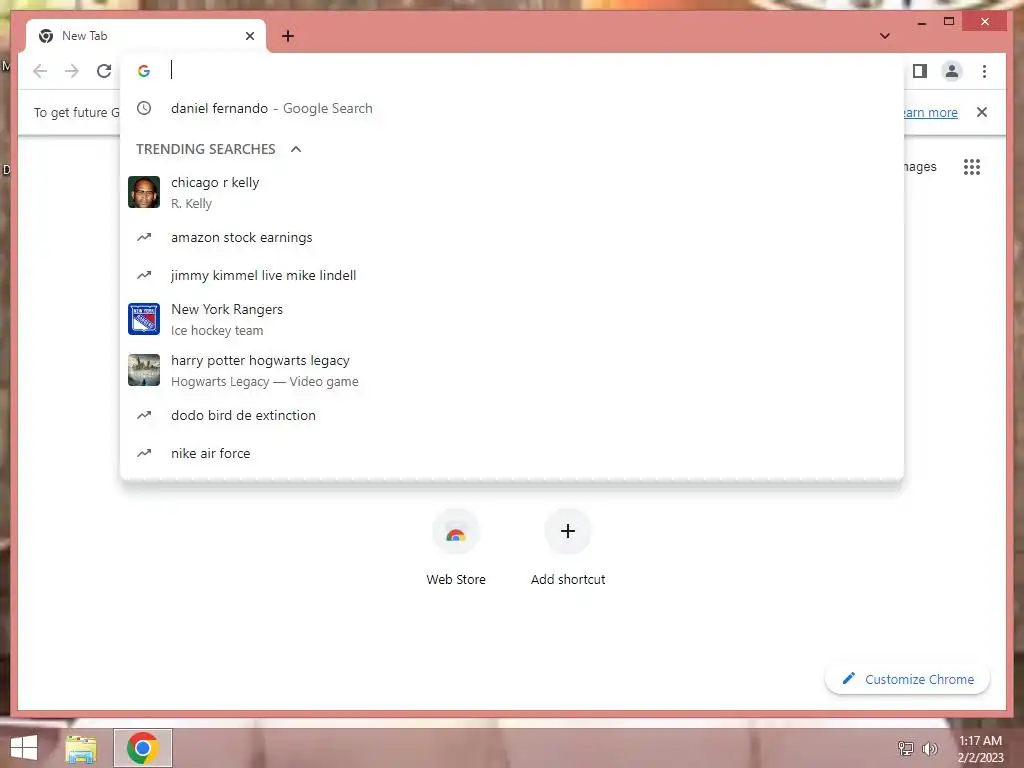The width and height of the screenshot is (1024, 768).
Task: Minimize the Chrome window
Action: coord(921,22)
